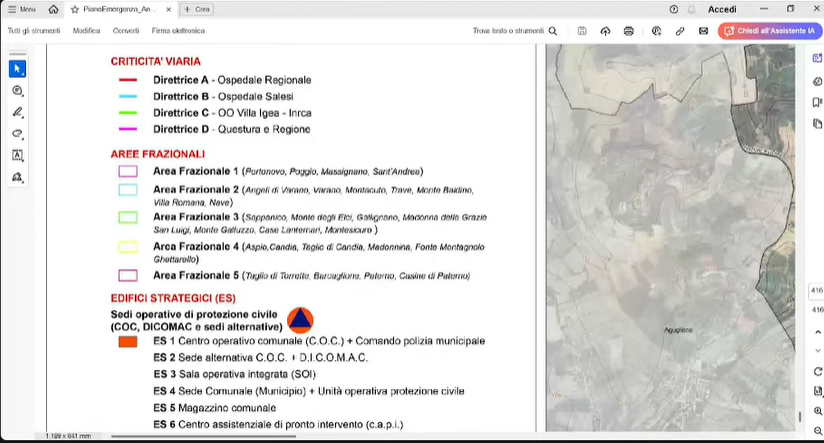Click the print document icon
The image size is (824, 443).
(629, 31)
